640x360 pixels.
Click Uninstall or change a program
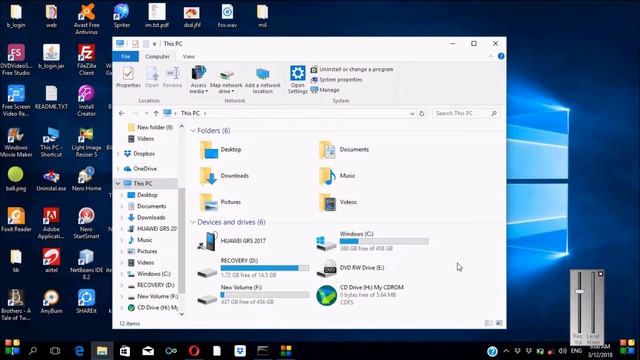pos(352,69)
